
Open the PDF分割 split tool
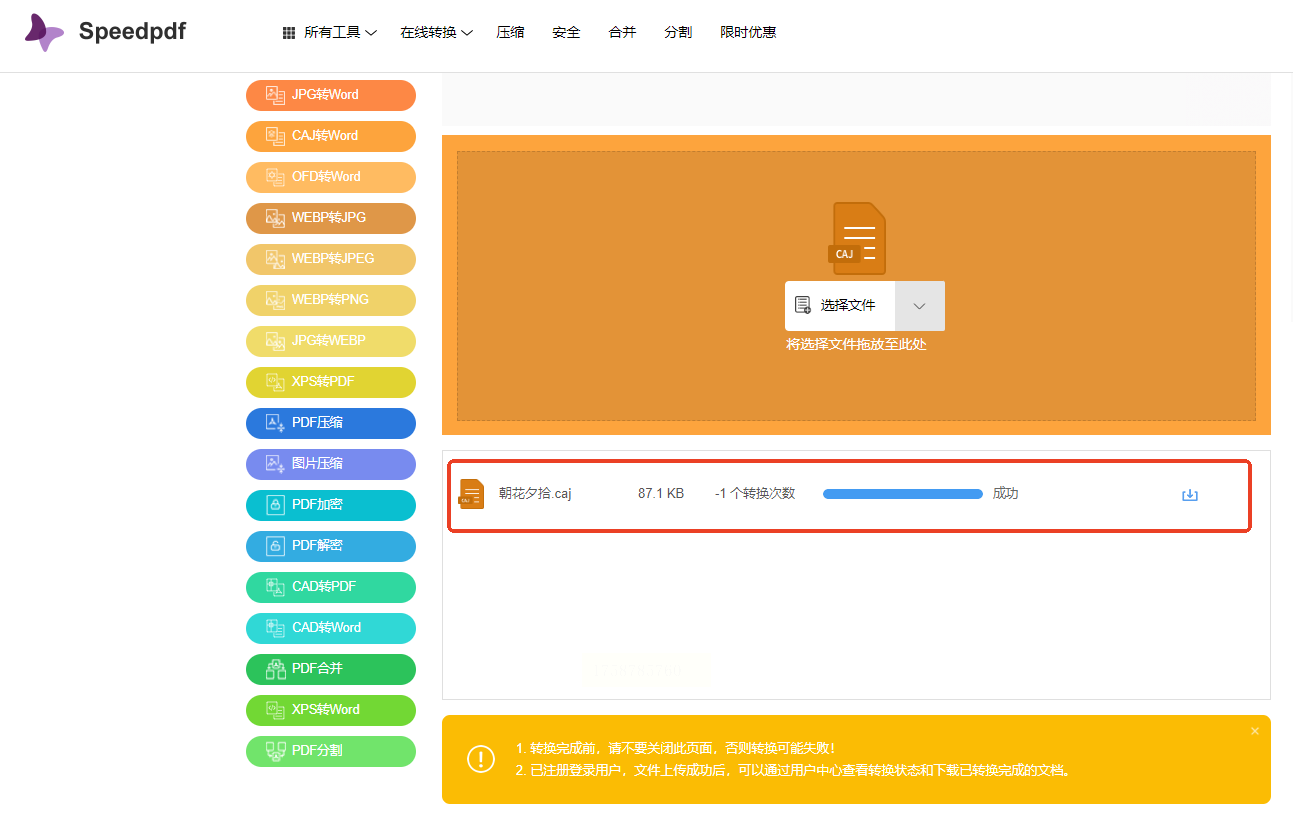330,751
